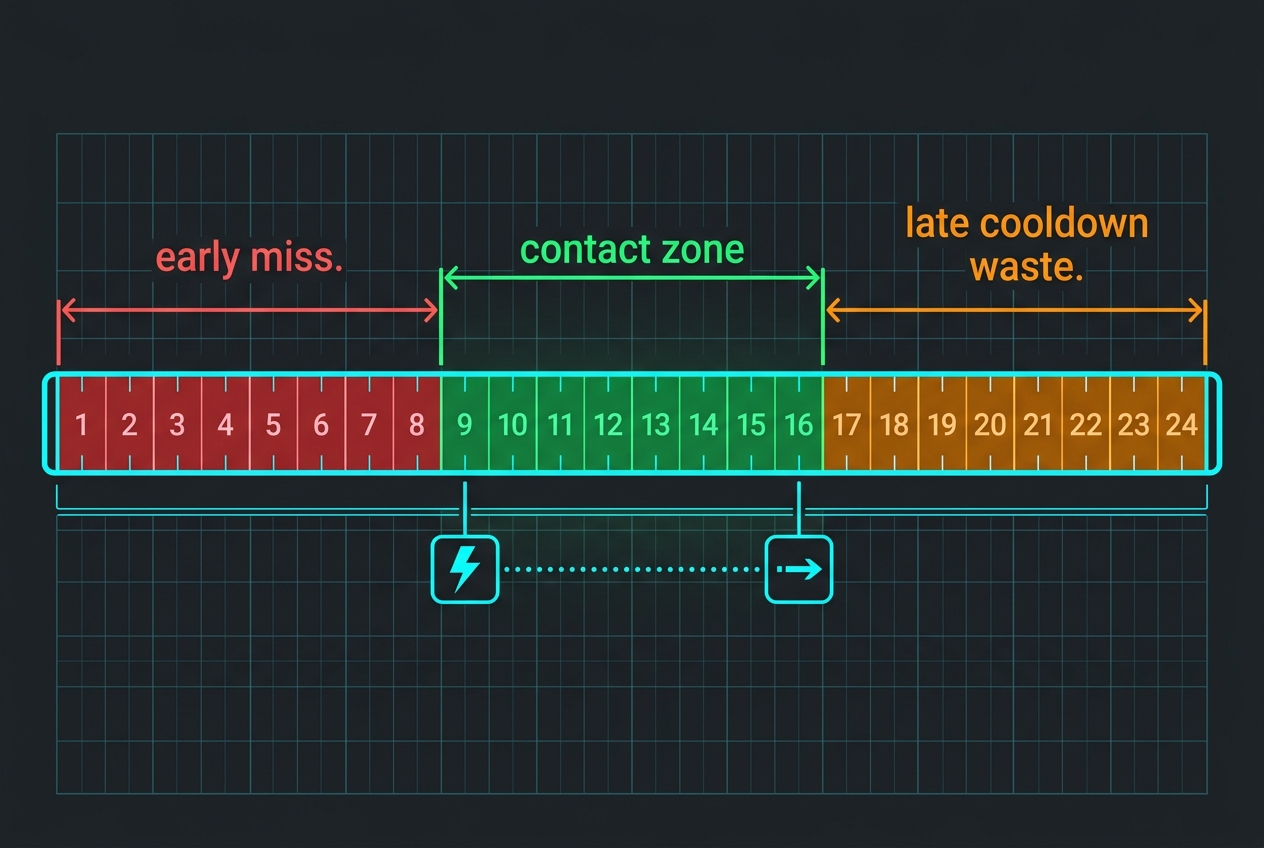Select frame 7 in the timeline
Screen dimensions: 1264x848
369,424
